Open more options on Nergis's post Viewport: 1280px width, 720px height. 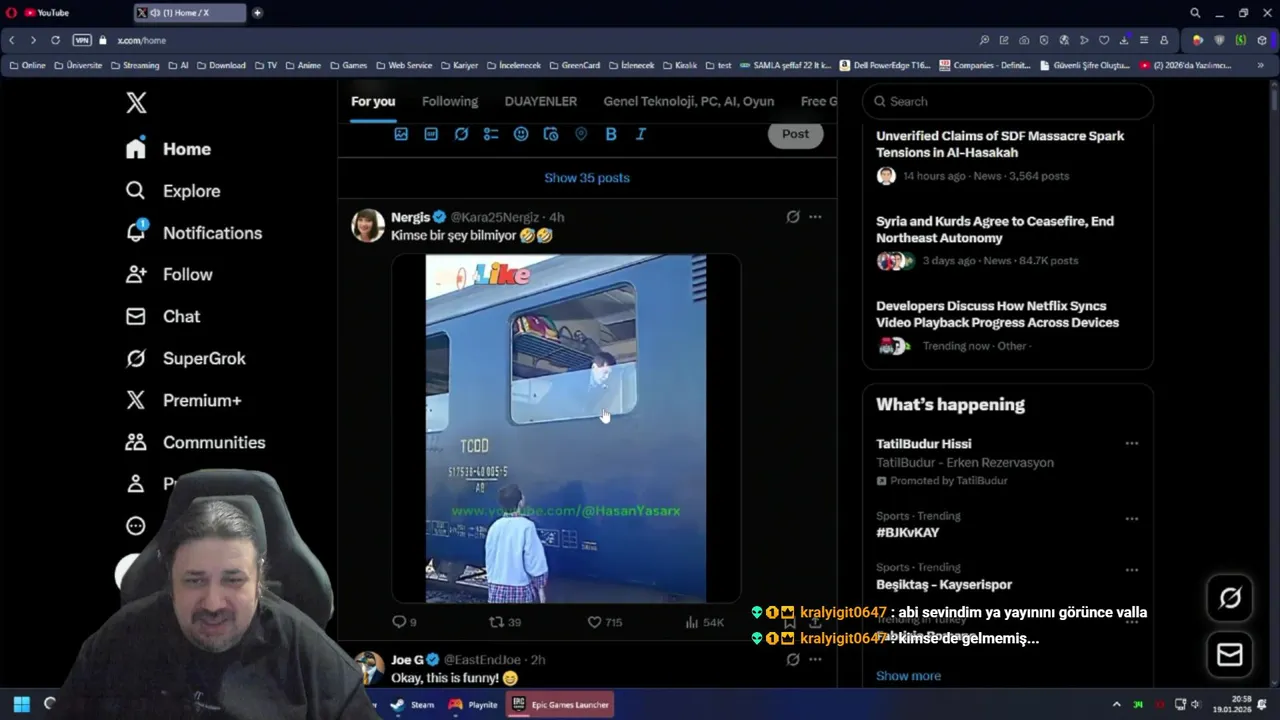[x=815, y=217]
